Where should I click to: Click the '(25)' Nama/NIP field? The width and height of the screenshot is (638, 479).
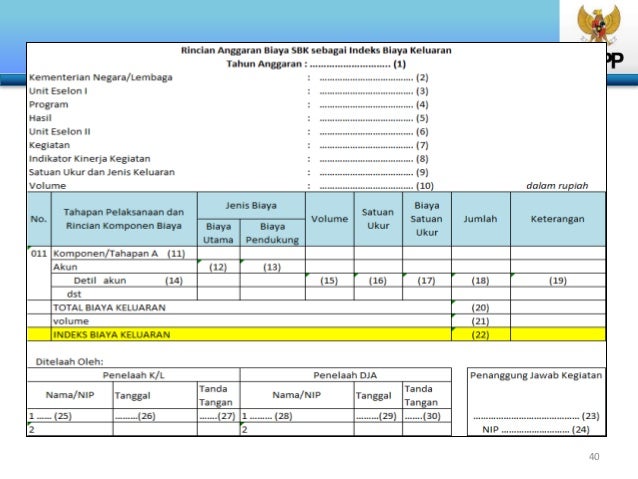coord(70,416)
